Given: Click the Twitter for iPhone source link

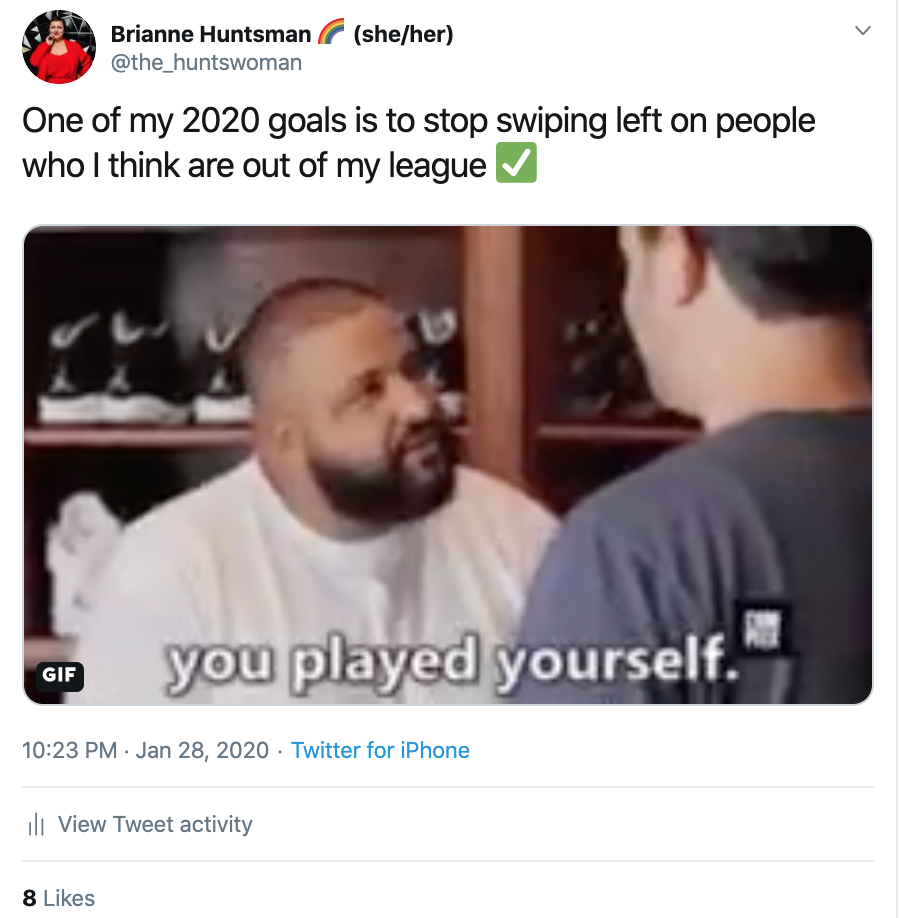Looking at the screenshot, I should [381, 750].
